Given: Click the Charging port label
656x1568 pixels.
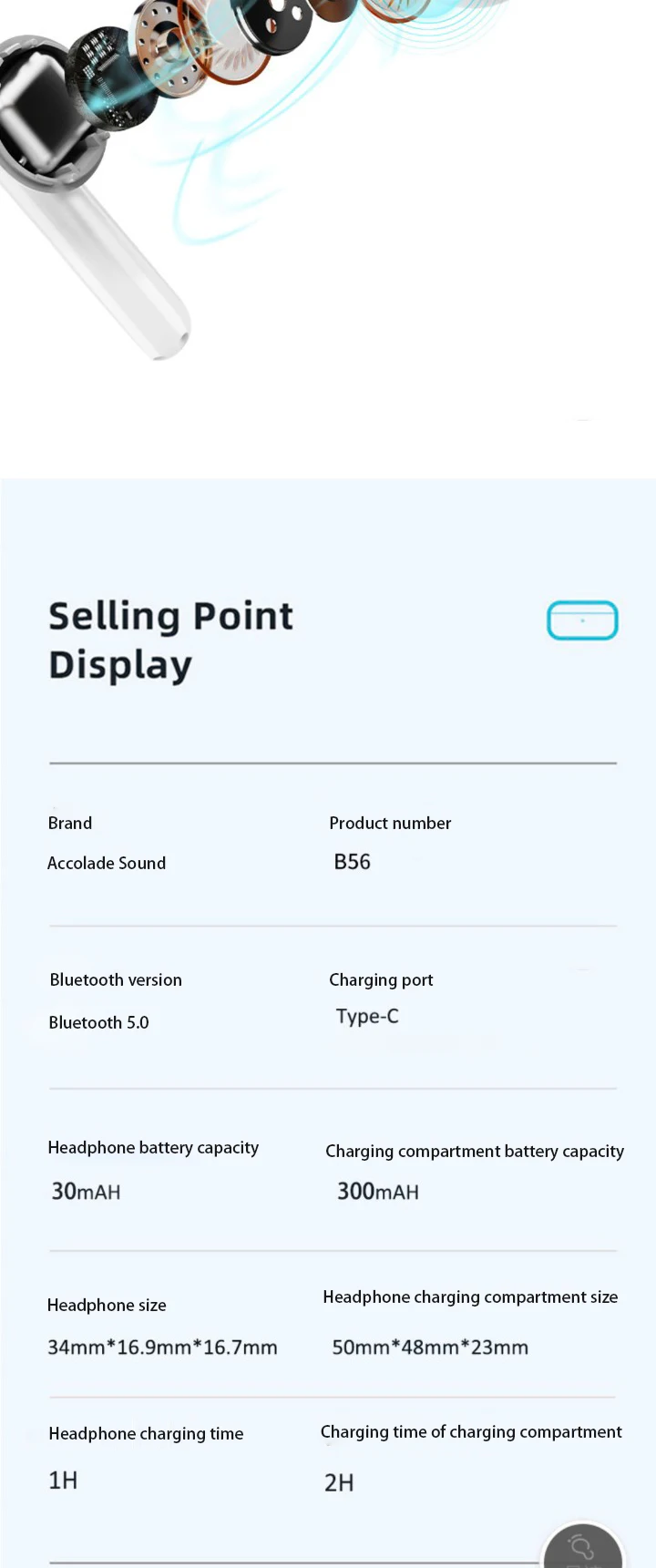Looking at the screenshot, I should pos(381,979).
